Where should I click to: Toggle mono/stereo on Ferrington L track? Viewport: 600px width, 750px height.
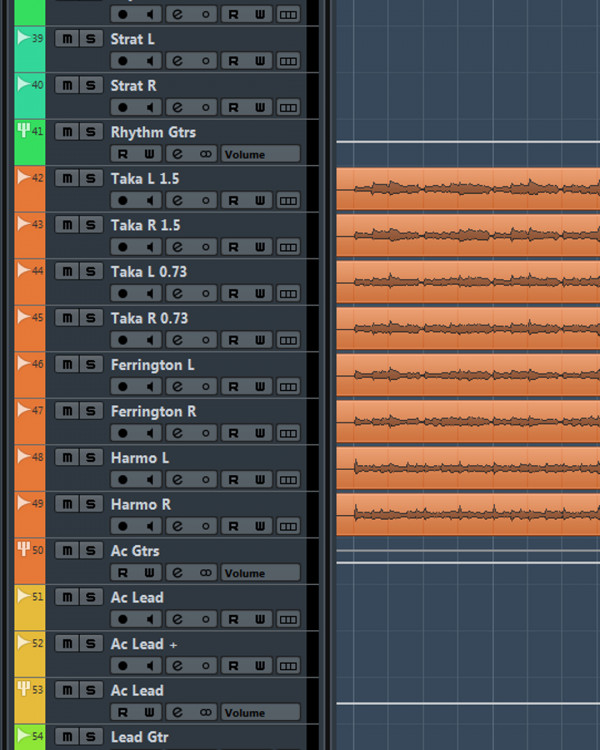(x=205, y=386)
